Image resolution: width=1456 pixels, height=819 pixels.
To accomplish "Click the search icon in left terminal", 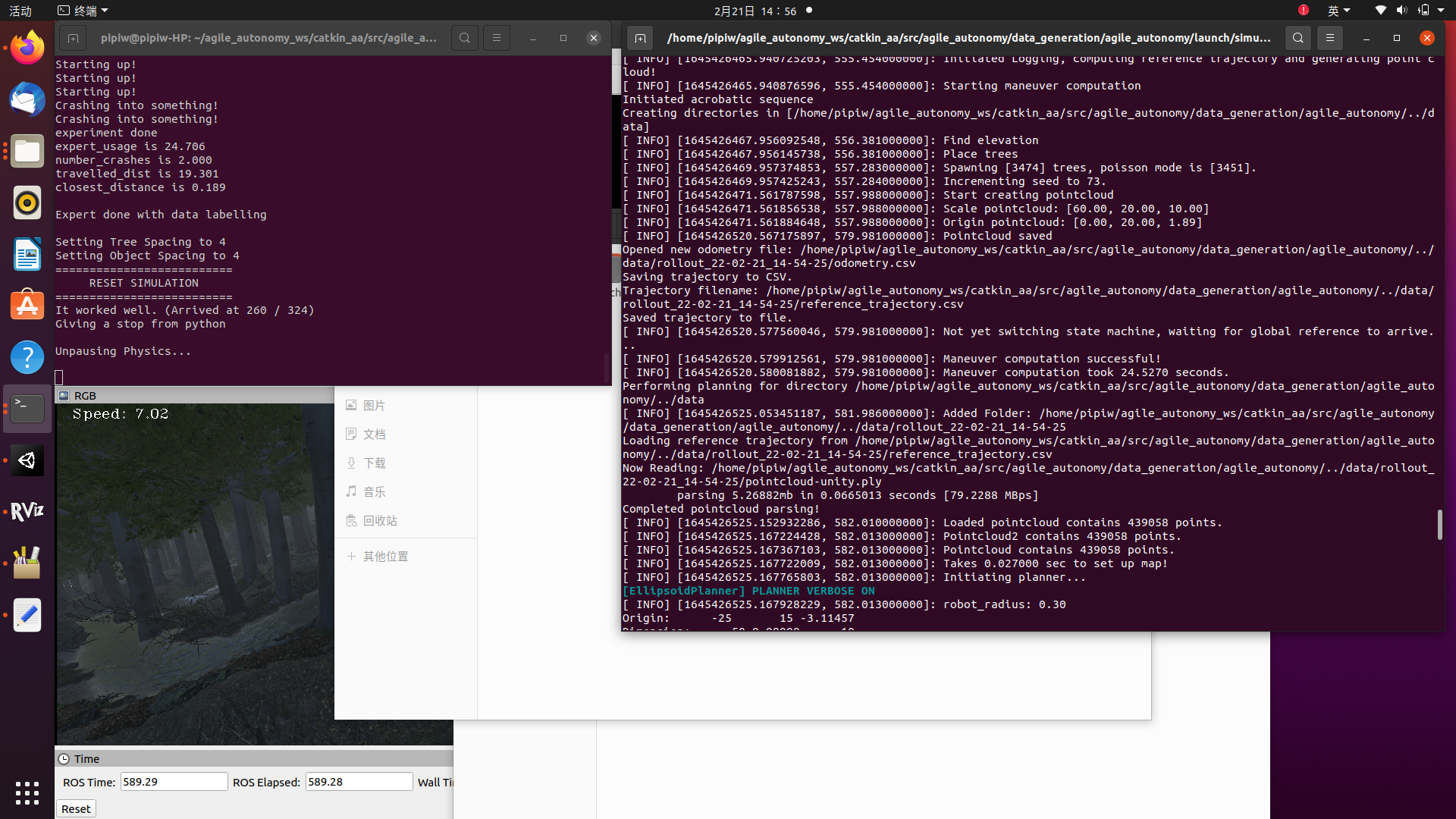I will (465, 38).
